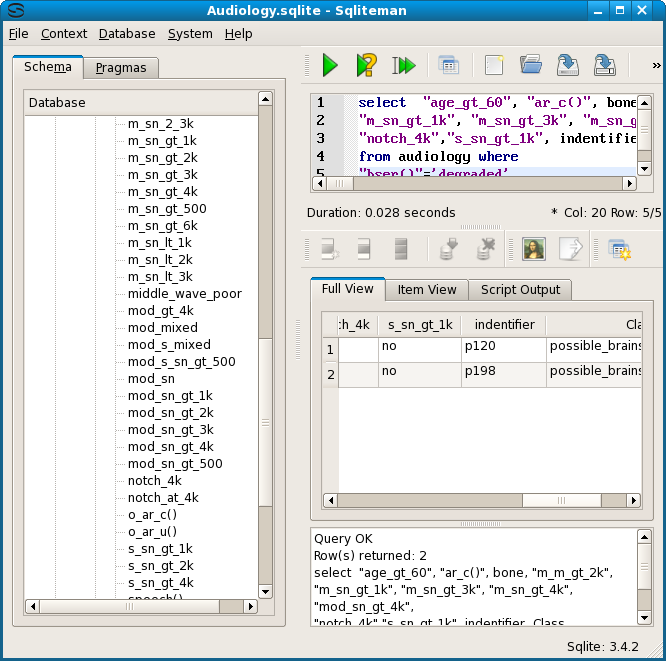Image resolution: width=666 pixels, height=661 pixels.
Task: Switch to the Script Output tab
Action: (521, 290)
